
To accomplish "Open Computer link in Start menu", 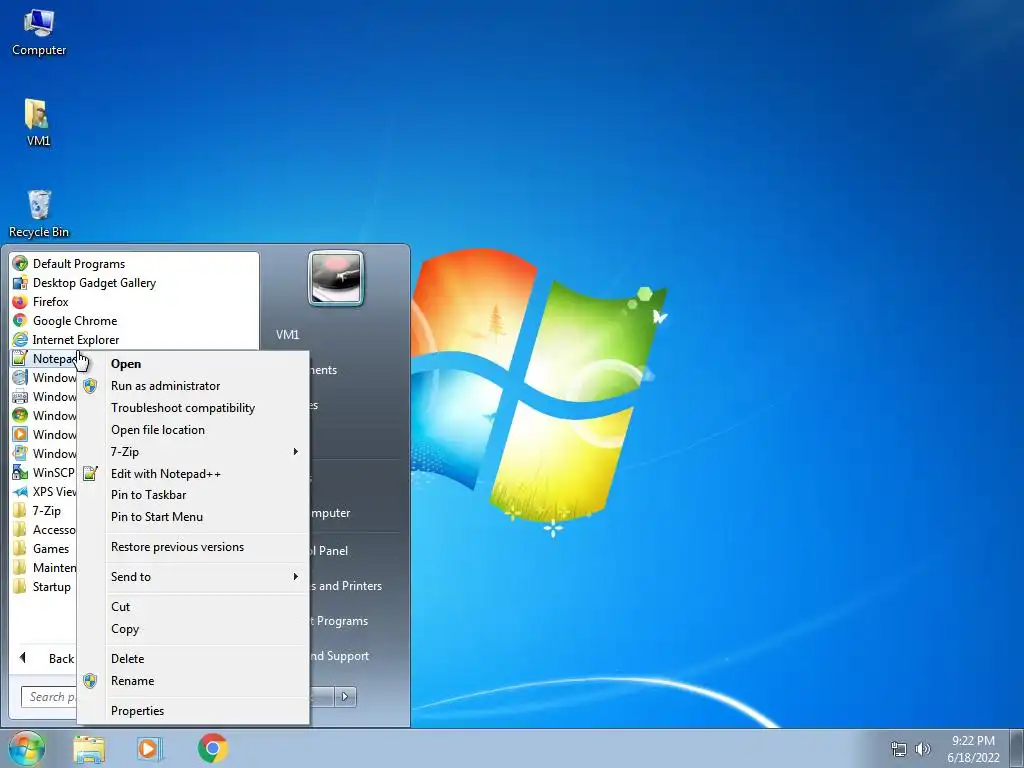I will click(330, 513).
